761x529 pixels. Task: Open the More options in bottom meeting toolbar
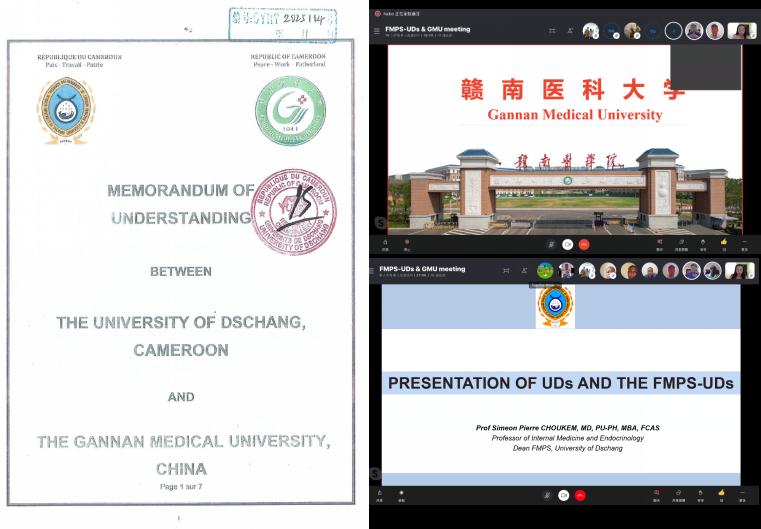[x=741, y=493]
